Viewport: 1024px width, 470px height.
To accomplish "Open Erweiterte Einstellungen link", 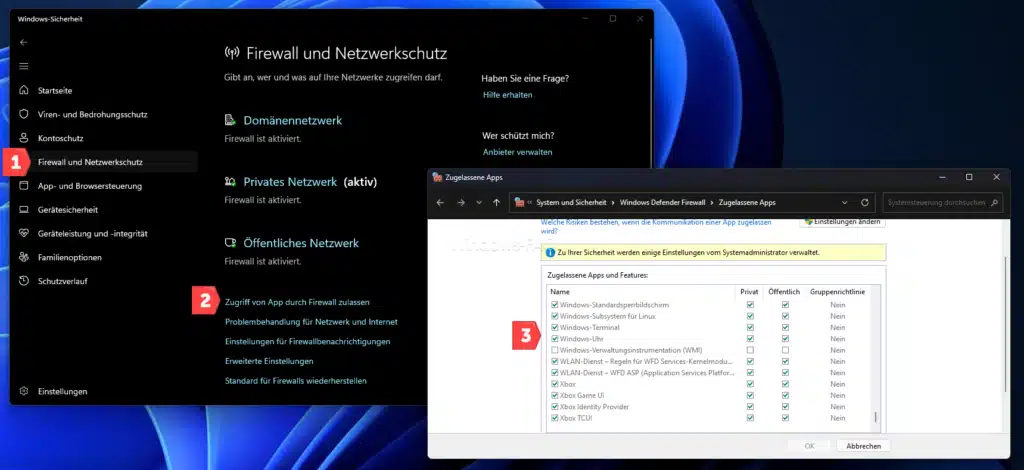I will [x=269, y=361].
